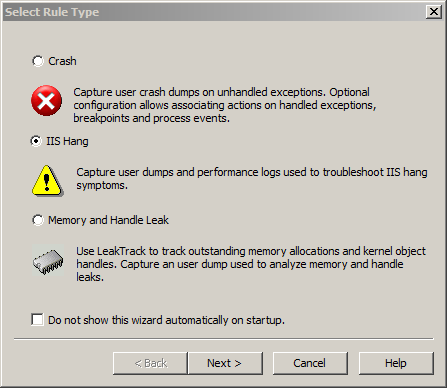Viewport: 447px width, 388px height.
Task: Select the IIS Hang radio button
Action: pyautogui.click(x=36, y=141)
